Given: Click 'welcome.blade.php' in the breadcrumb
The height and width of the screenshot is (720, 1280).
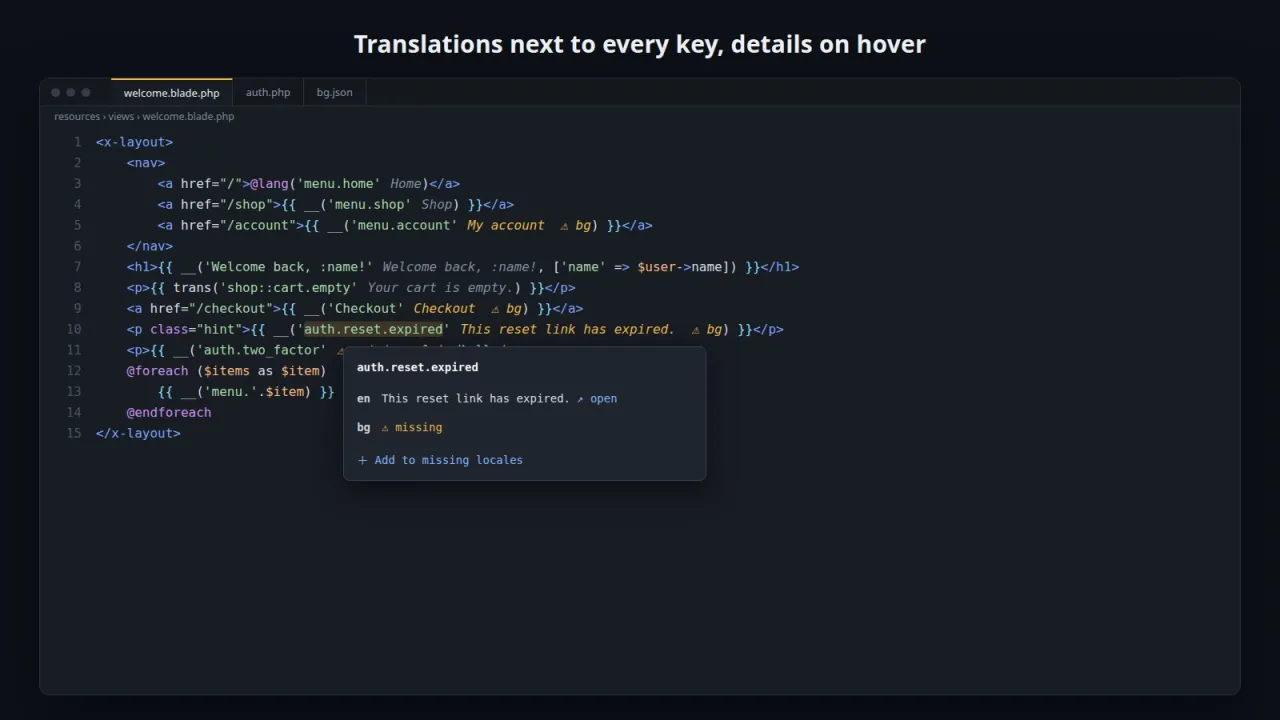Looking at the screenshot, I should 188,116.
